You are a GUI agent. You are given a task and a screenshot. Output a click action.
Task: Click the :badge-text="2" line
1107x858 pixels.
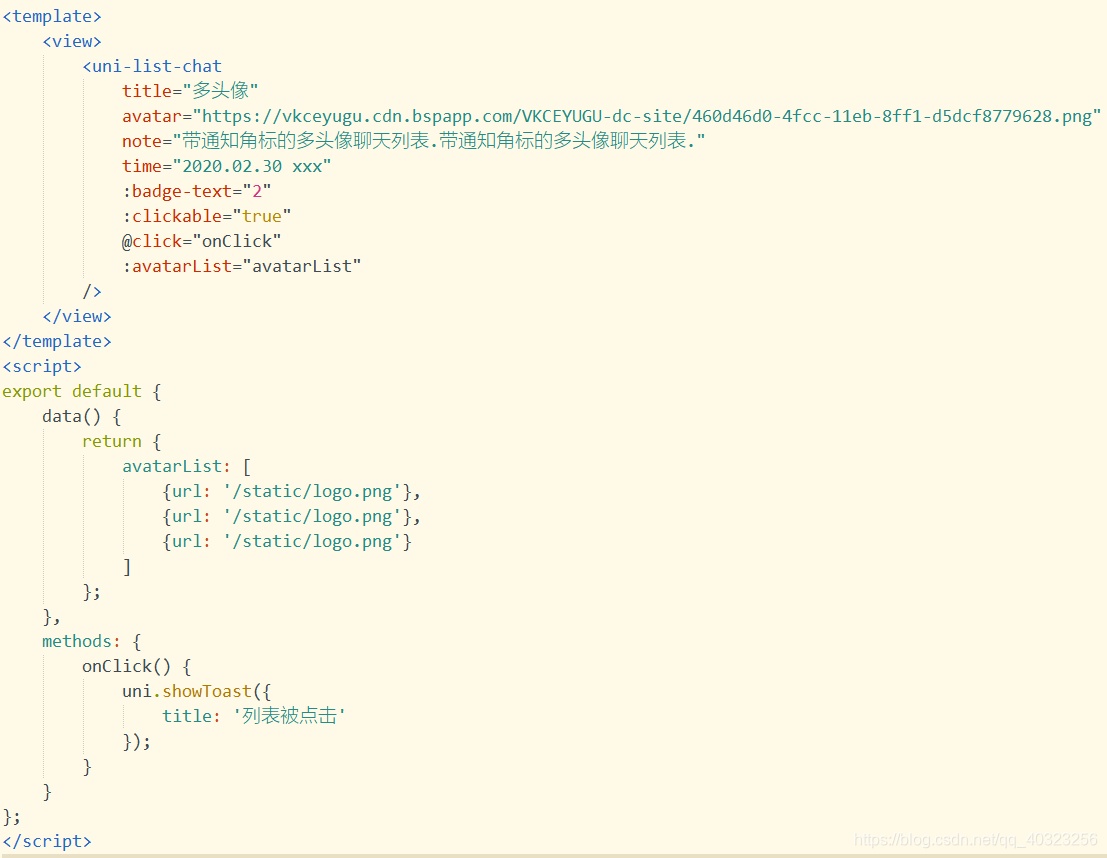[196, 191]
